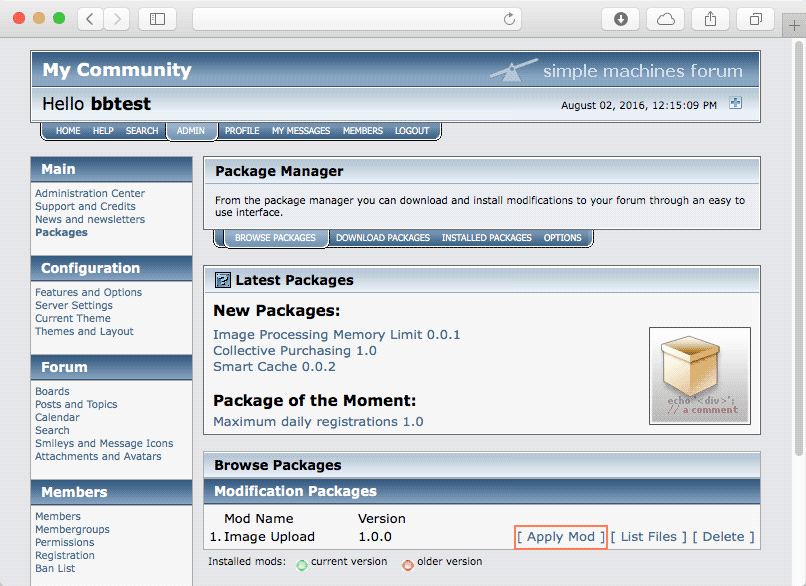
Task: Click the Safari forward arrow button
Action: pos(117,19)
